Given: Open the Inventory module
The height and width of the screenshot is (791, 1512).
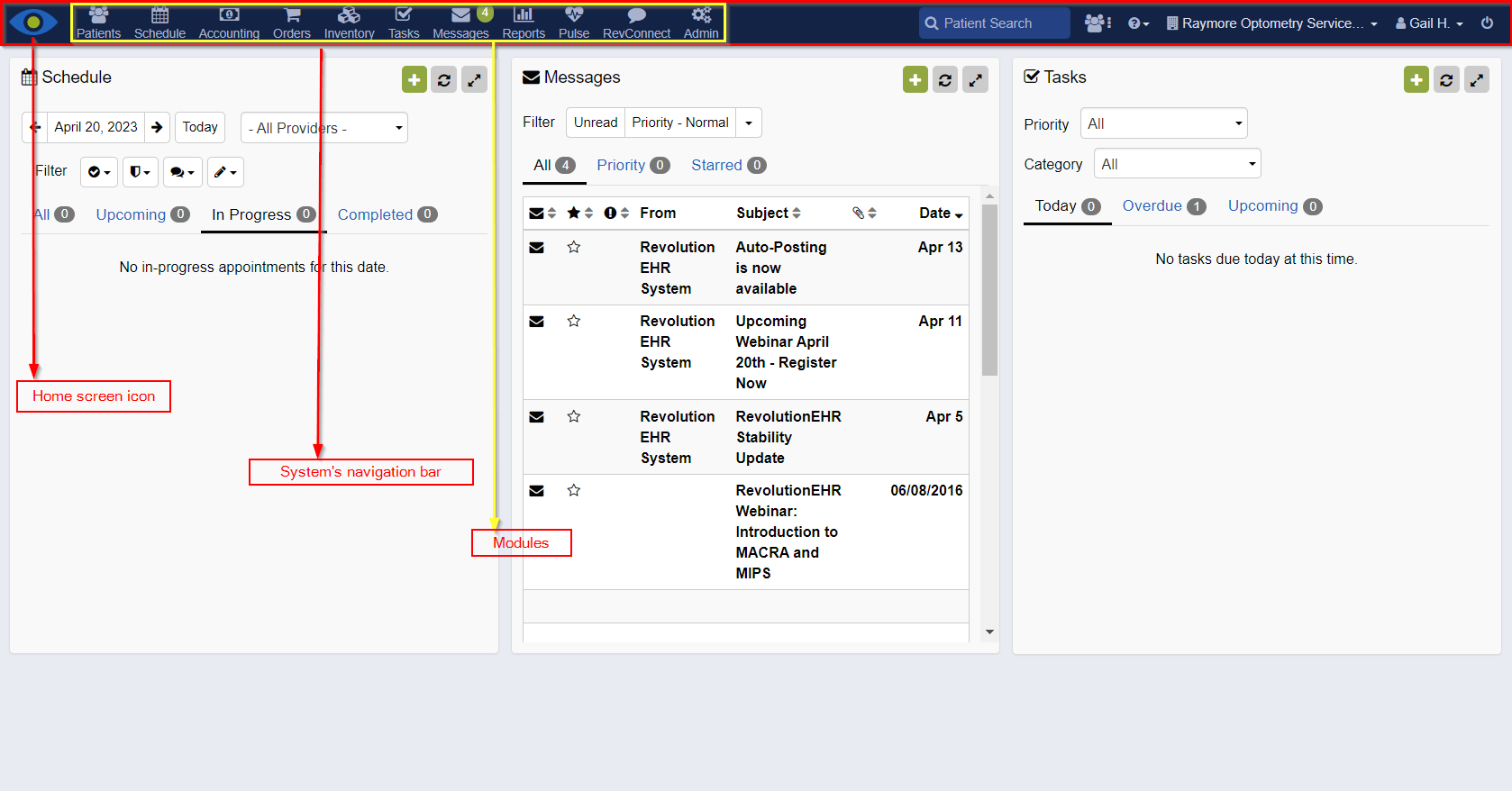Looking at the screenshot, I should pos(349,23).
